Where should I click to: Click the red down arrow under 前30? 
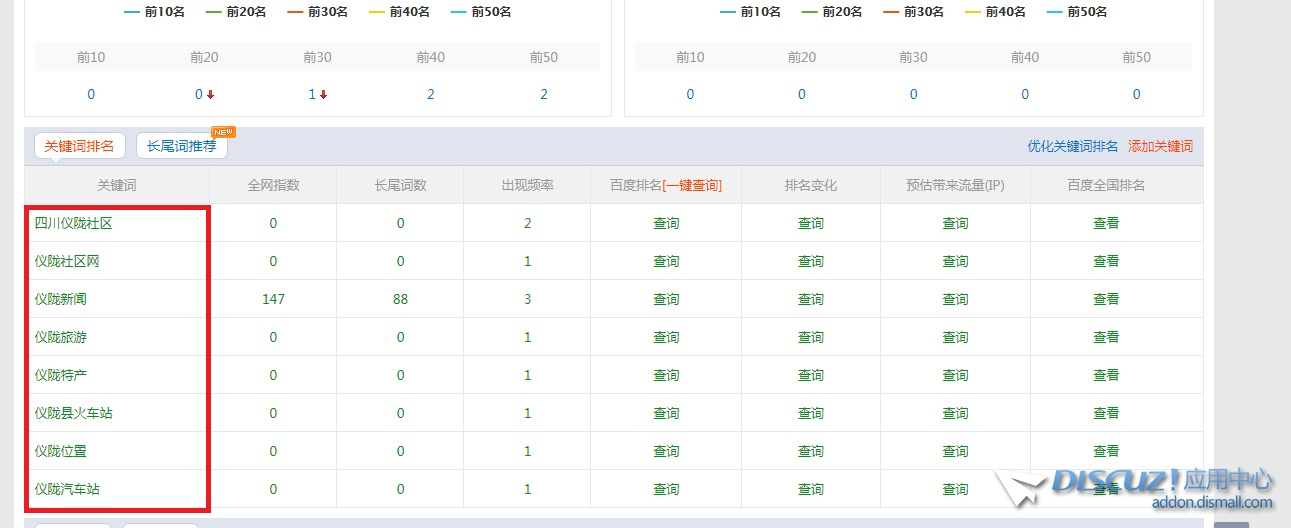[324, 95]
